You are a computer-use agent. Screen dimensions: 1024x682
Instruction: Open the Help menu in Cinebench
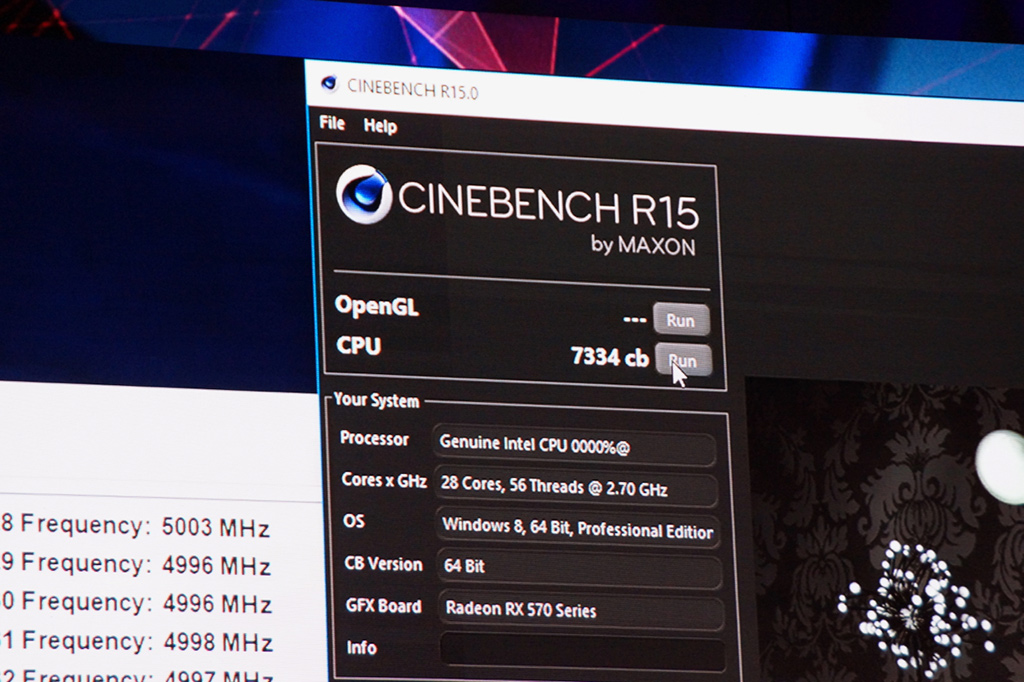[x=380, y=126]
